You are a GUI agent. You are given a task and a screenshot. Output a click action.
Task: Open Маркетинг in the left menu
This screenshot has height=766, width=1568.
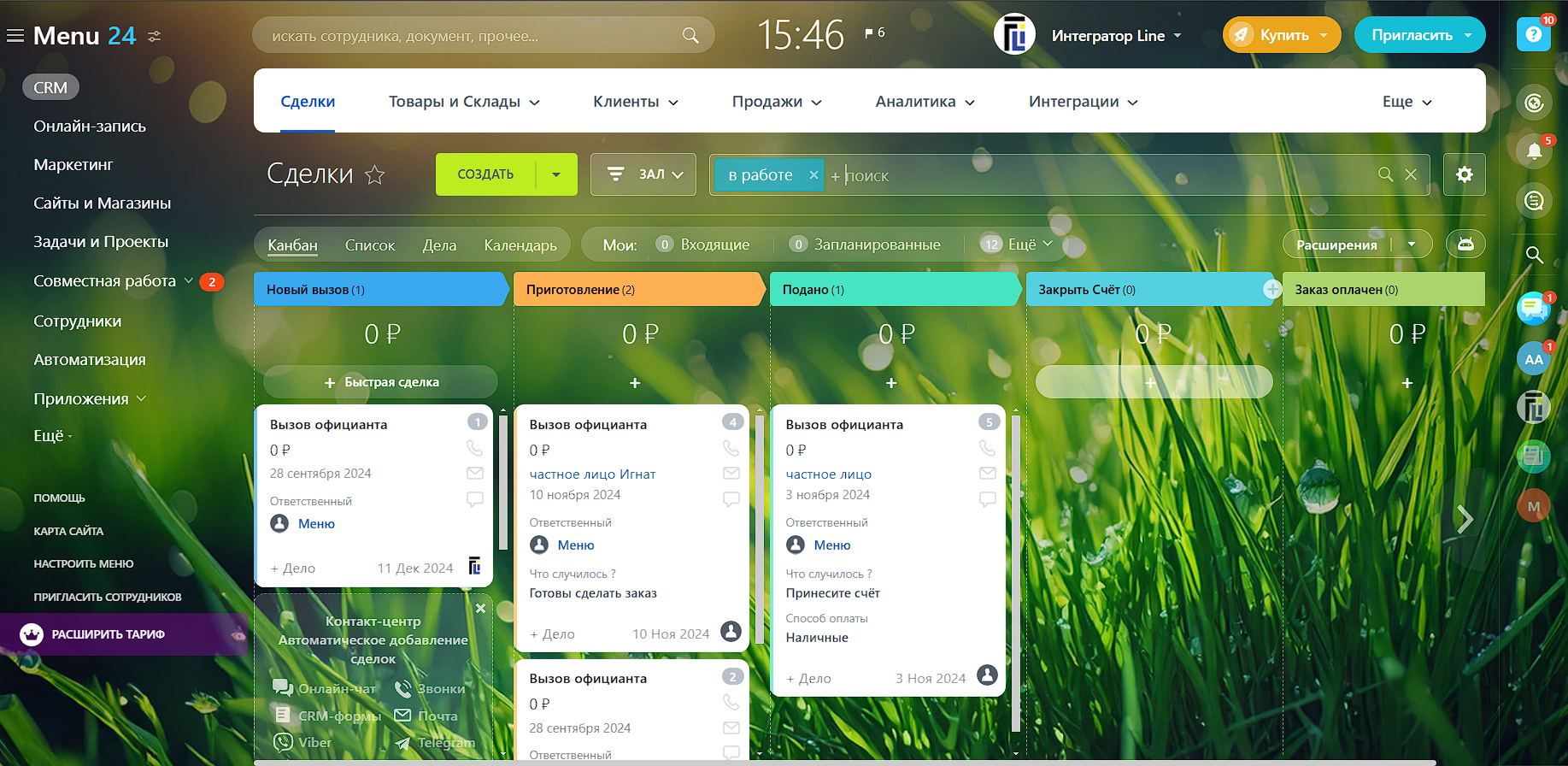click(73, 164)
